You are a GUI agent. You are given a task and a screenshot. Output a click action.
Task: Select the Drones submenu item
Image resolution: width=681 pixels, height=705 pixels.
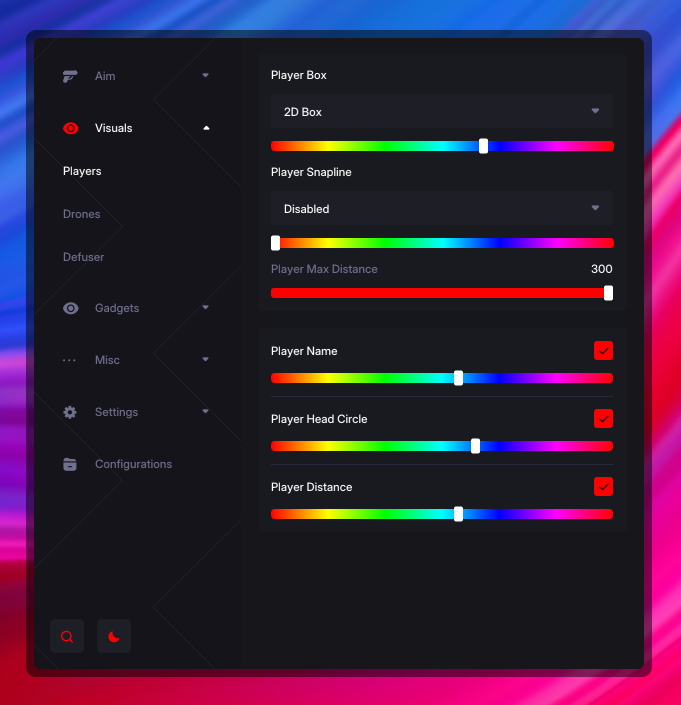81,214
